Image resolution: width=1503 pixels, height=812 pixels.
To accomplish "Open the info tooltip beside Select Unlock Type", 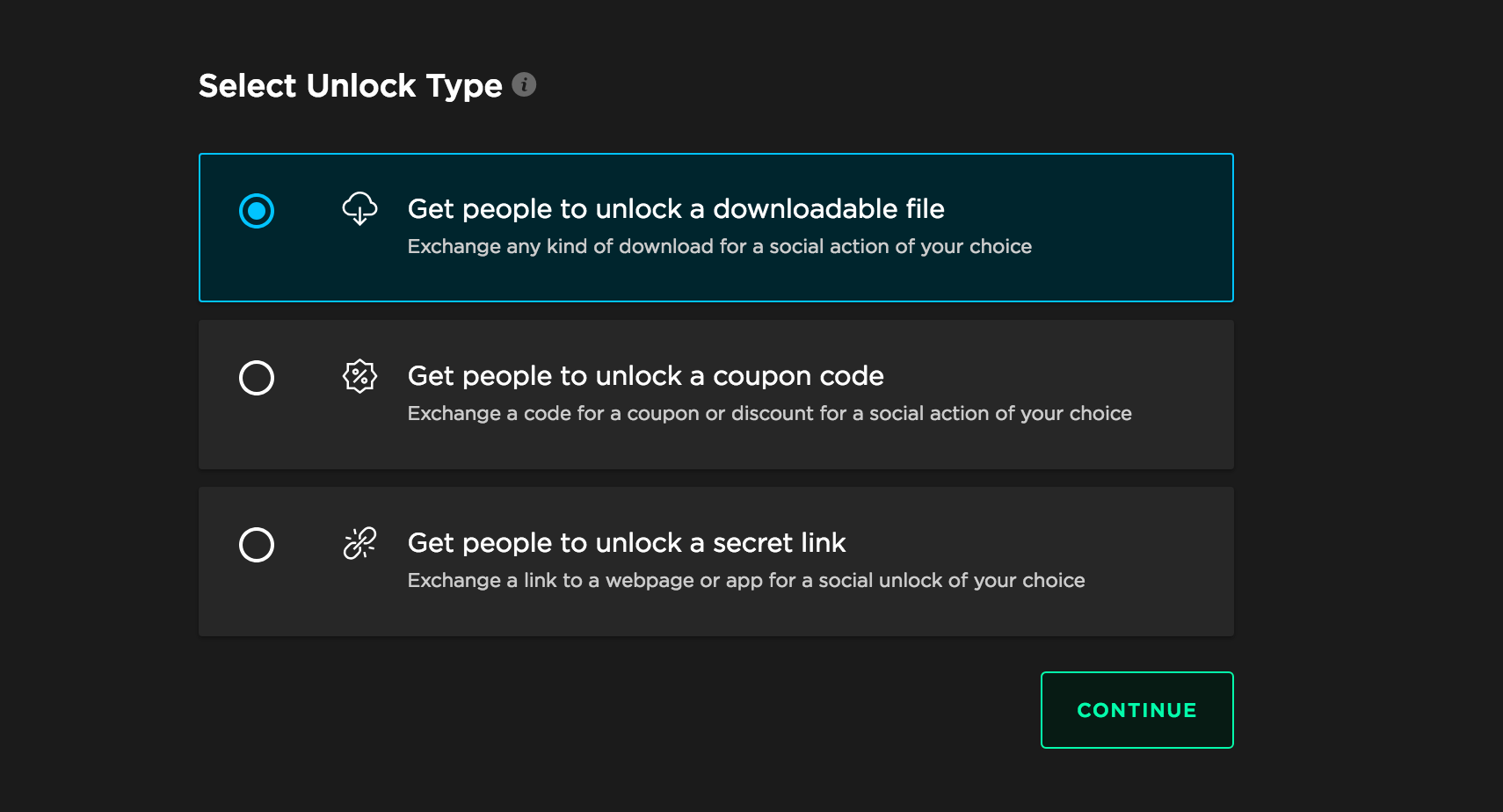I will click(524, 84).
